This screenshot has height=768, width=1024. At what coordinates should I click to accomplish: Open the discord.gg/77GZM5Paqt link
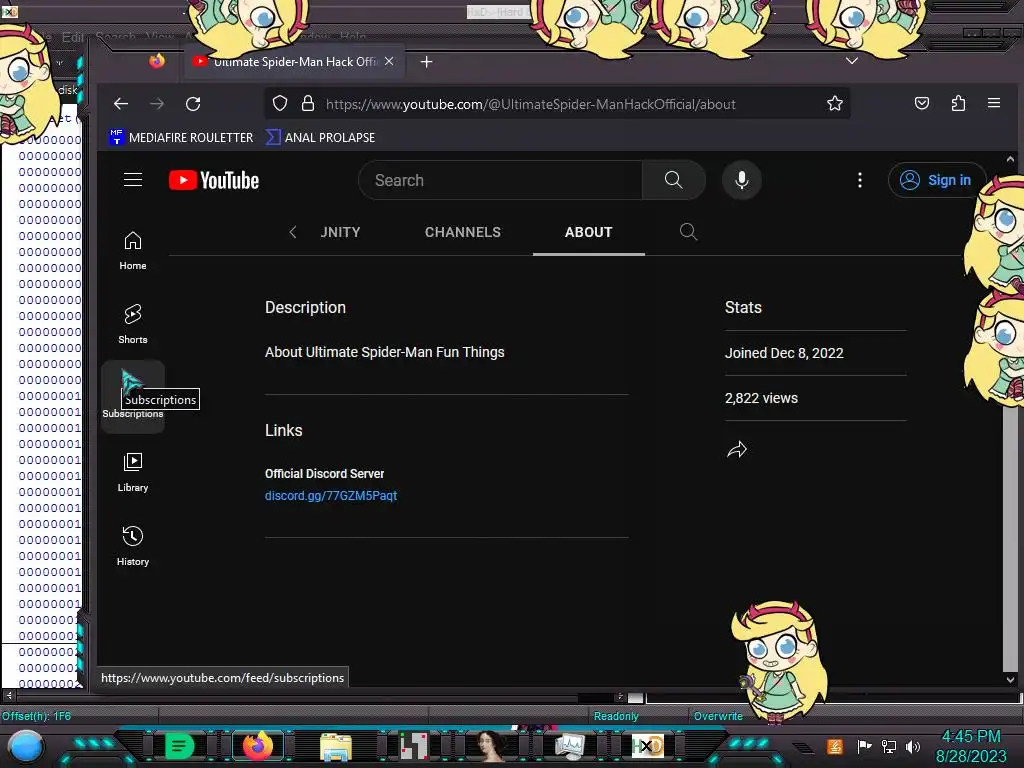point(331,496)
